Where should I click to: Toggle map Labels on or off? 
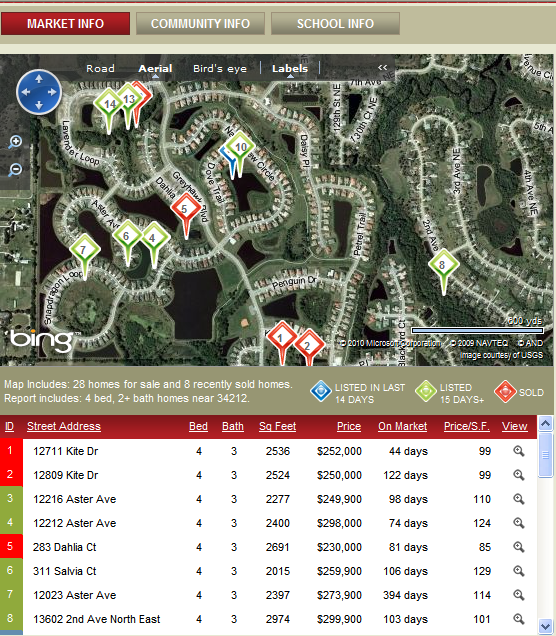pos(290,69)
